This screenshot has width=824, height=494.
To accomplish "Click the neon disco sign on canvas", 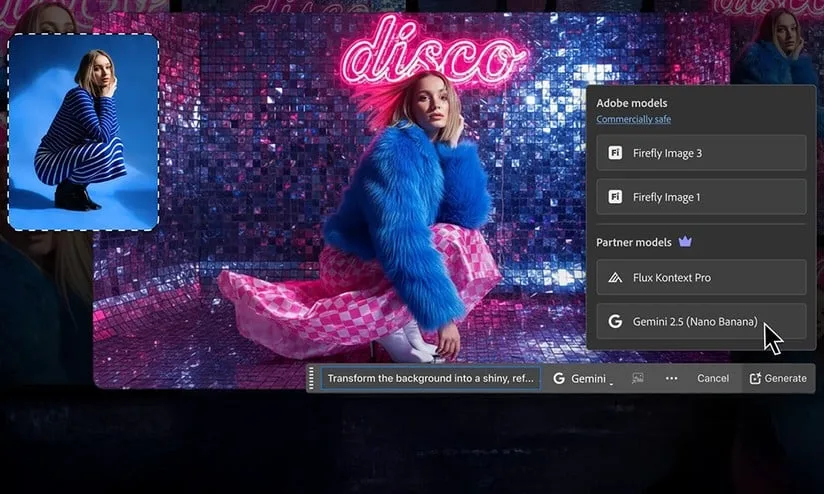I will [x=432, y=50].
